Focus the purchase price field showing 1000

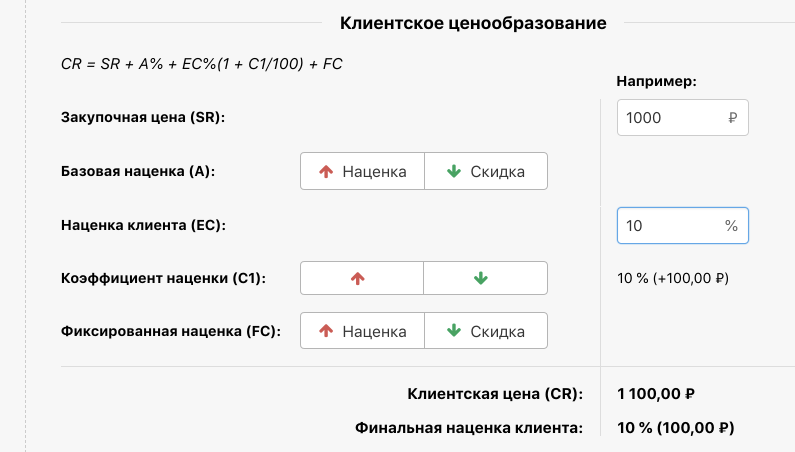click(666, 117)
